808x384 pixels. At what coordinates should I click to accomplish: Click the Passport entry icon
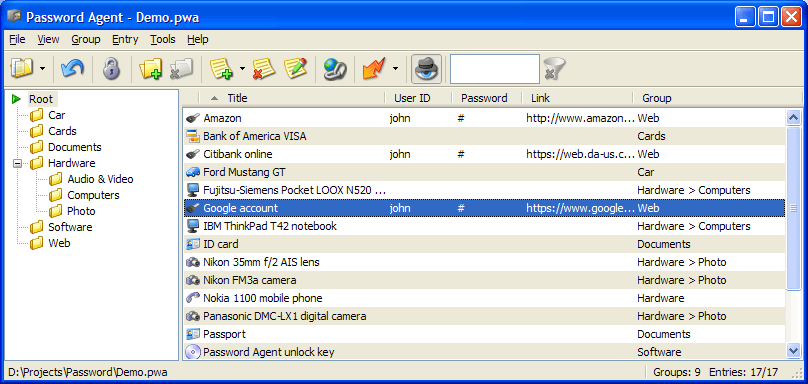click(x=192, y=334)
